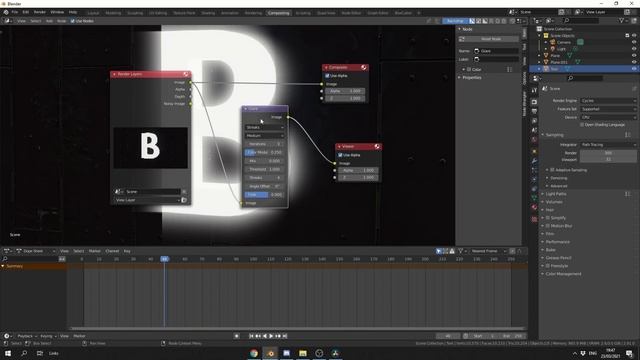The height and width of the screenshot is (360, 640).
Task: Open the Integrator dropdown
Action: tap(608, 144)
